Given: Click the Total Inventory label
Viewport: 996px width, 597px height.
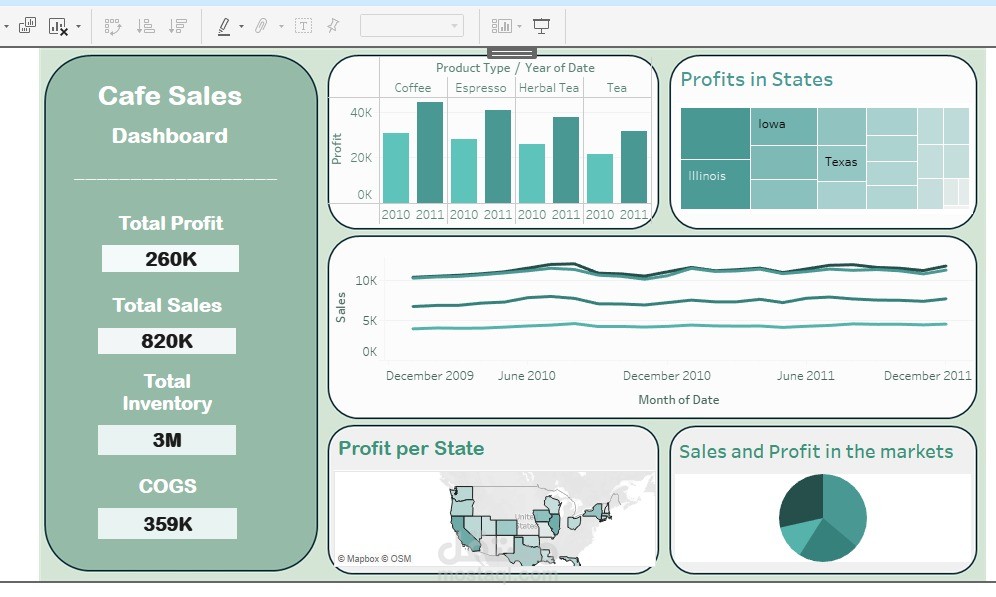Looking at the screenshot, I should coord(167,392).
